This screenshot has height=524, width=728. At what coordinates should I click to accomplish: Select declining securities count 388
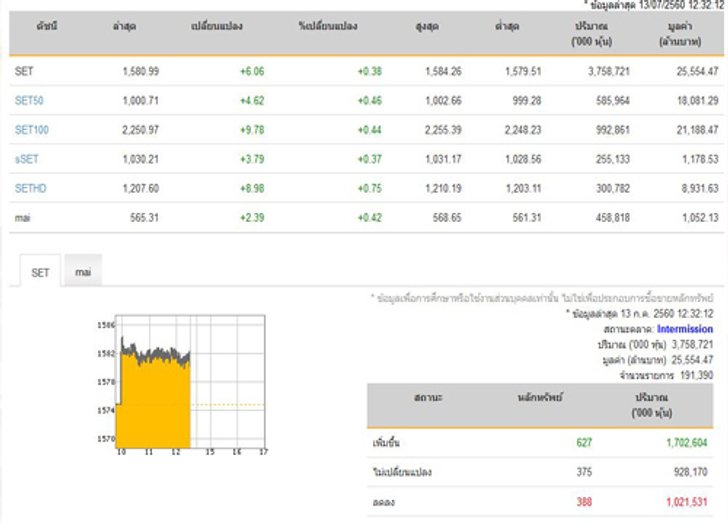click(x=584, y=502)
